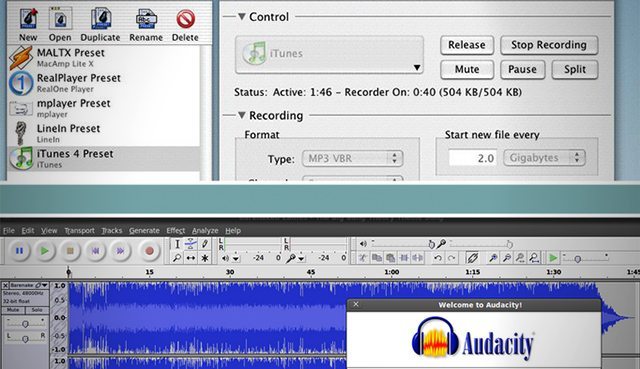Select the LineIn Preset row
The height and width of the screenshot is (369, 640).
pyautogui.click(x=104, y=133)
